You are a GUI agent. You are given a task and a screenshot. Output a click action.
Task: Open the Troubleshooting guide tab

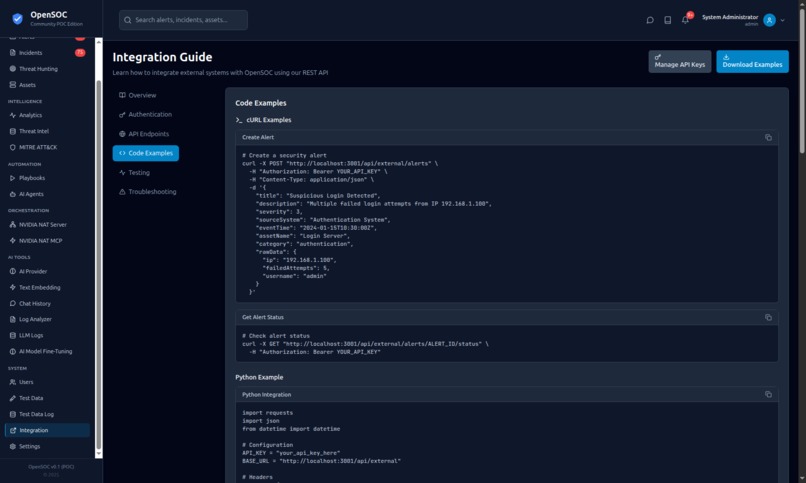[148, 191]
